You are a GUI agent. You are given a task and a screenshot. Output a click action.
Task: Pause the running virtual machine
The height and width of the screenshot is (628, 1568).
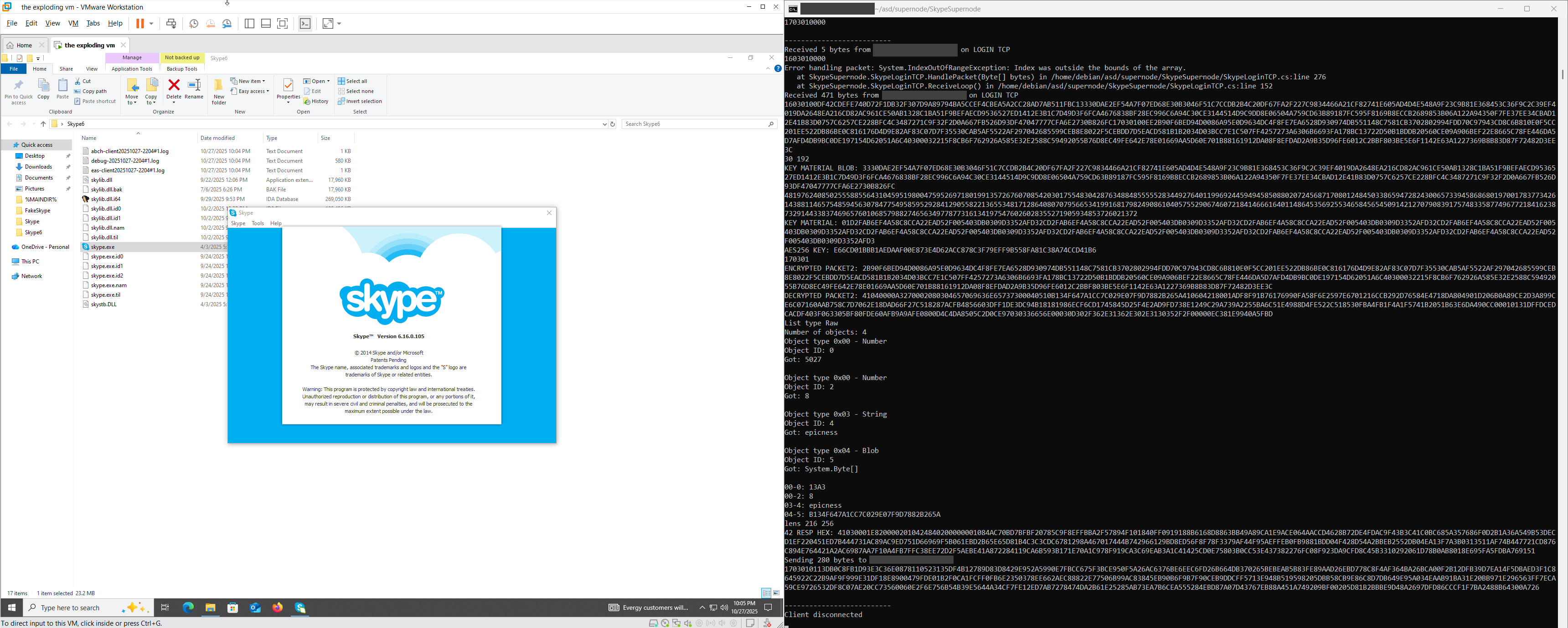click(140, 23)
